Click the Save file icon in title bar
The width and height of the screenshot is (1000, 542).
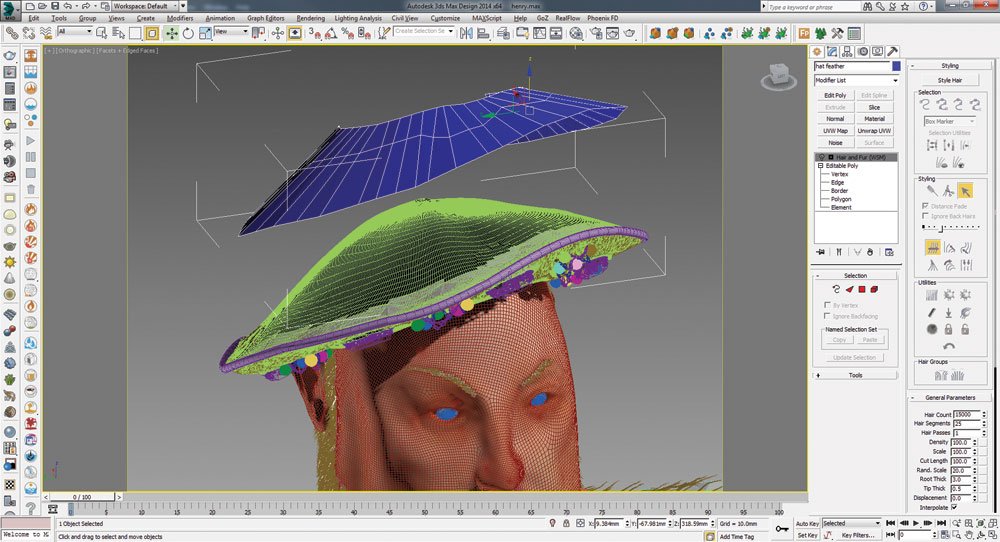click(x=55, y=6)
